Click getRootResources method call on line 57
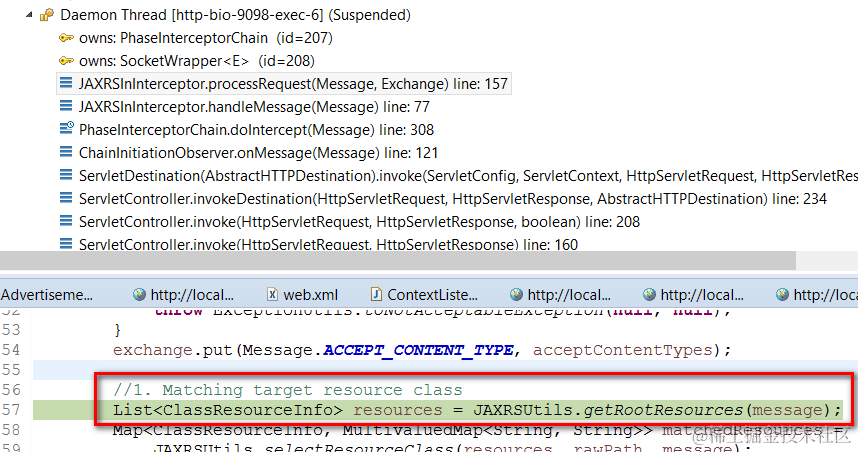Image resolution: width=858 pixels, height=452 pixels. 663,410
